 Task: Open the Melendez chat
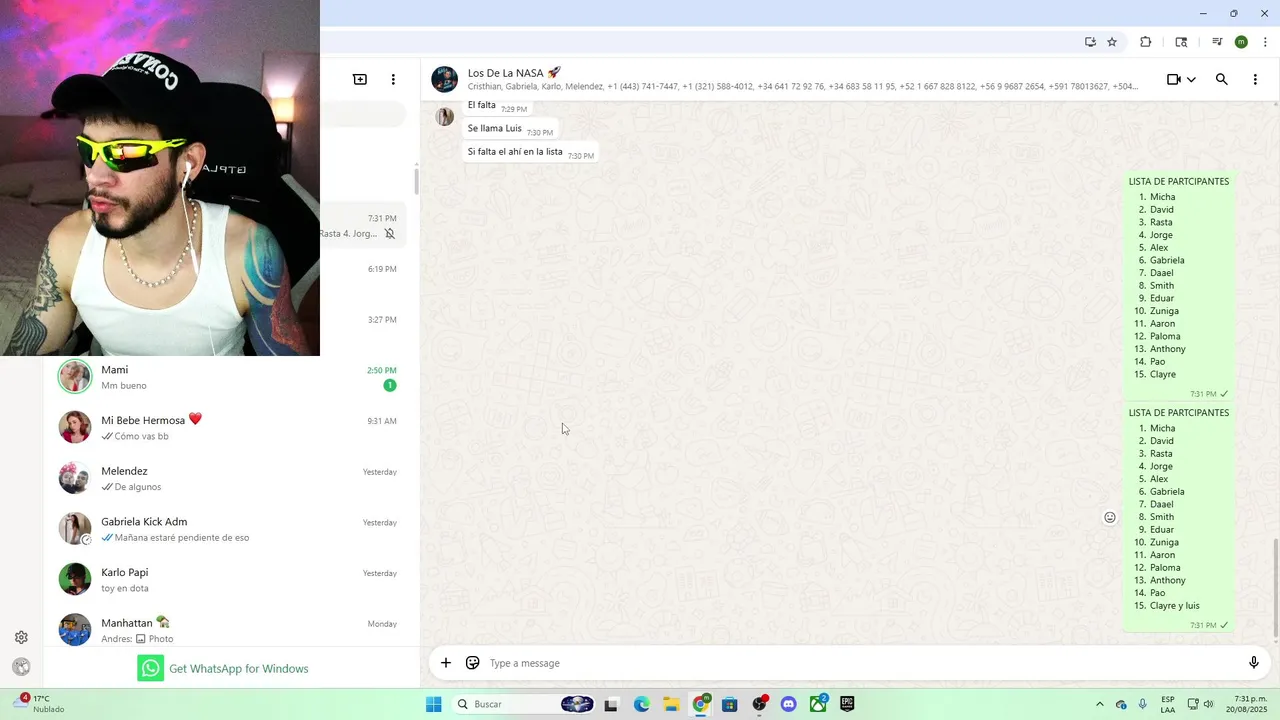pos(231,478)
